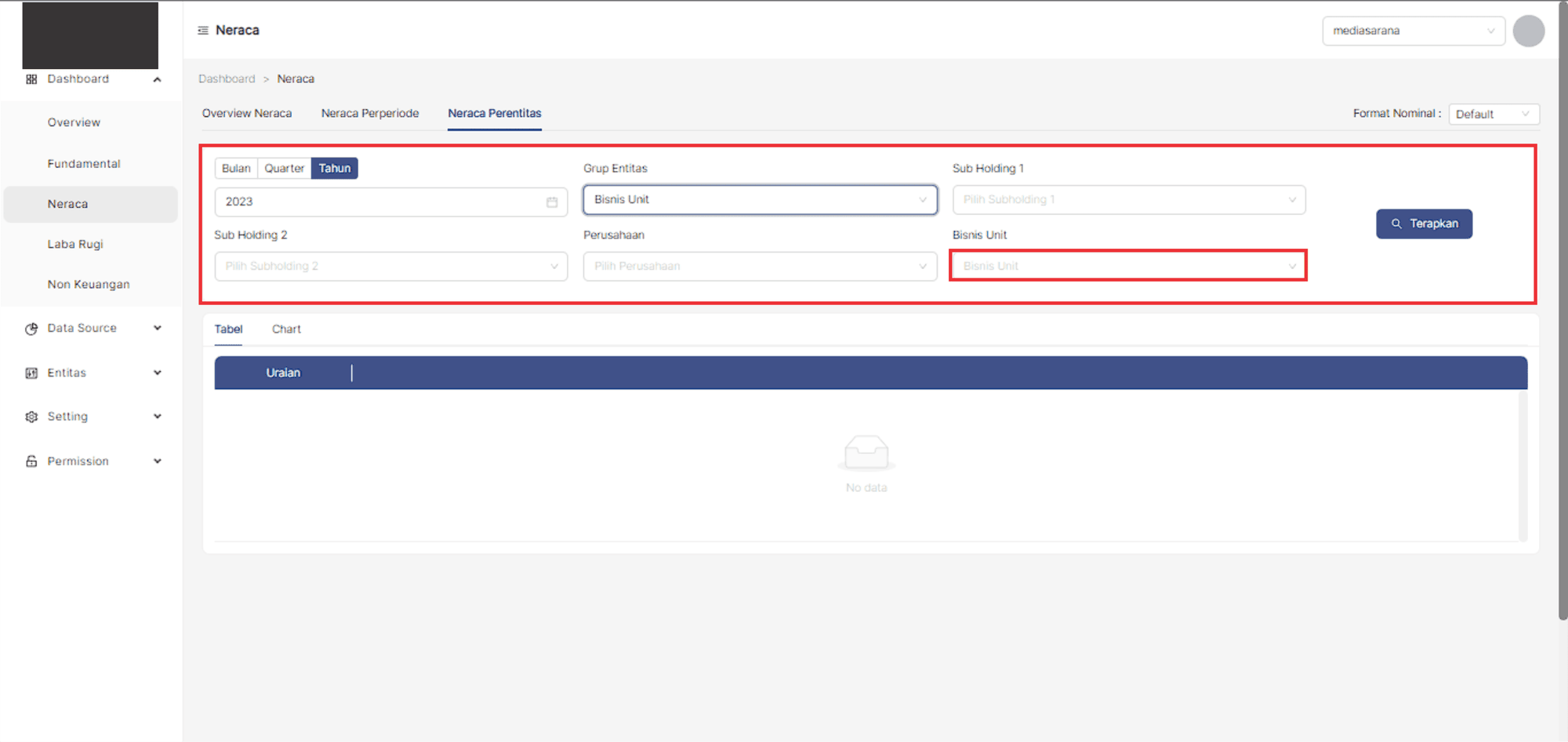Image resolution: width=1568 pixels, height=742 pixels.
Task: Click the Setting gear icon
Action: tap(31, 417)
